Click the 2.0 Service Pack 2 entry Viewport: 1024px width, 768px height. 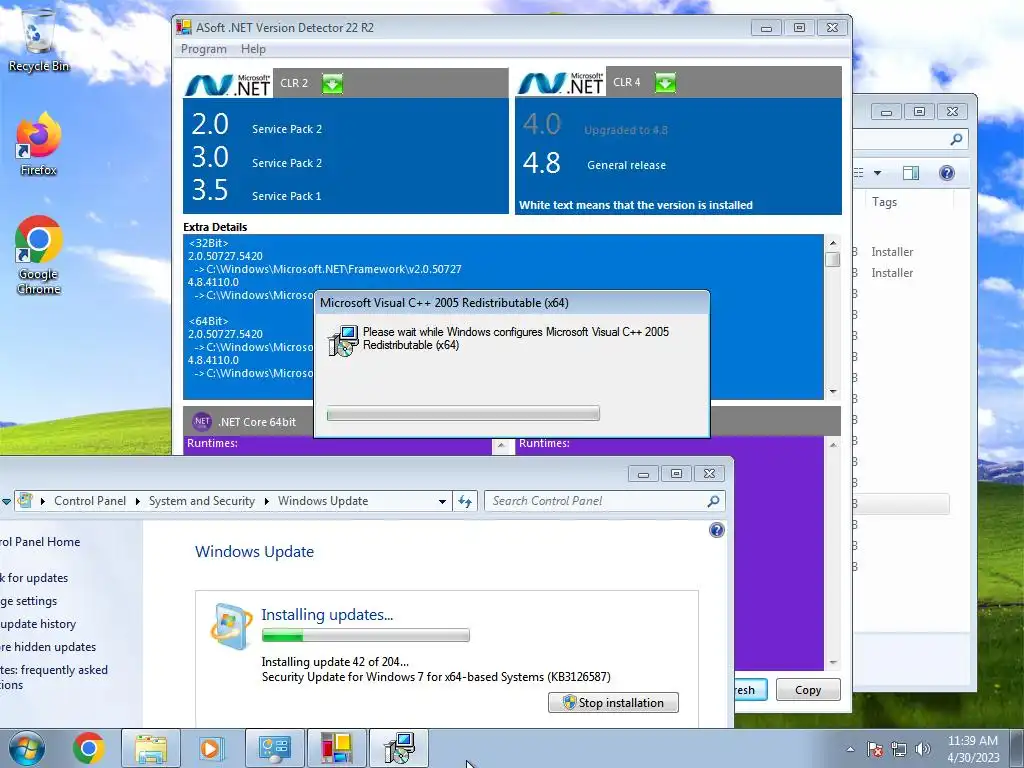(x=256, y=125)
